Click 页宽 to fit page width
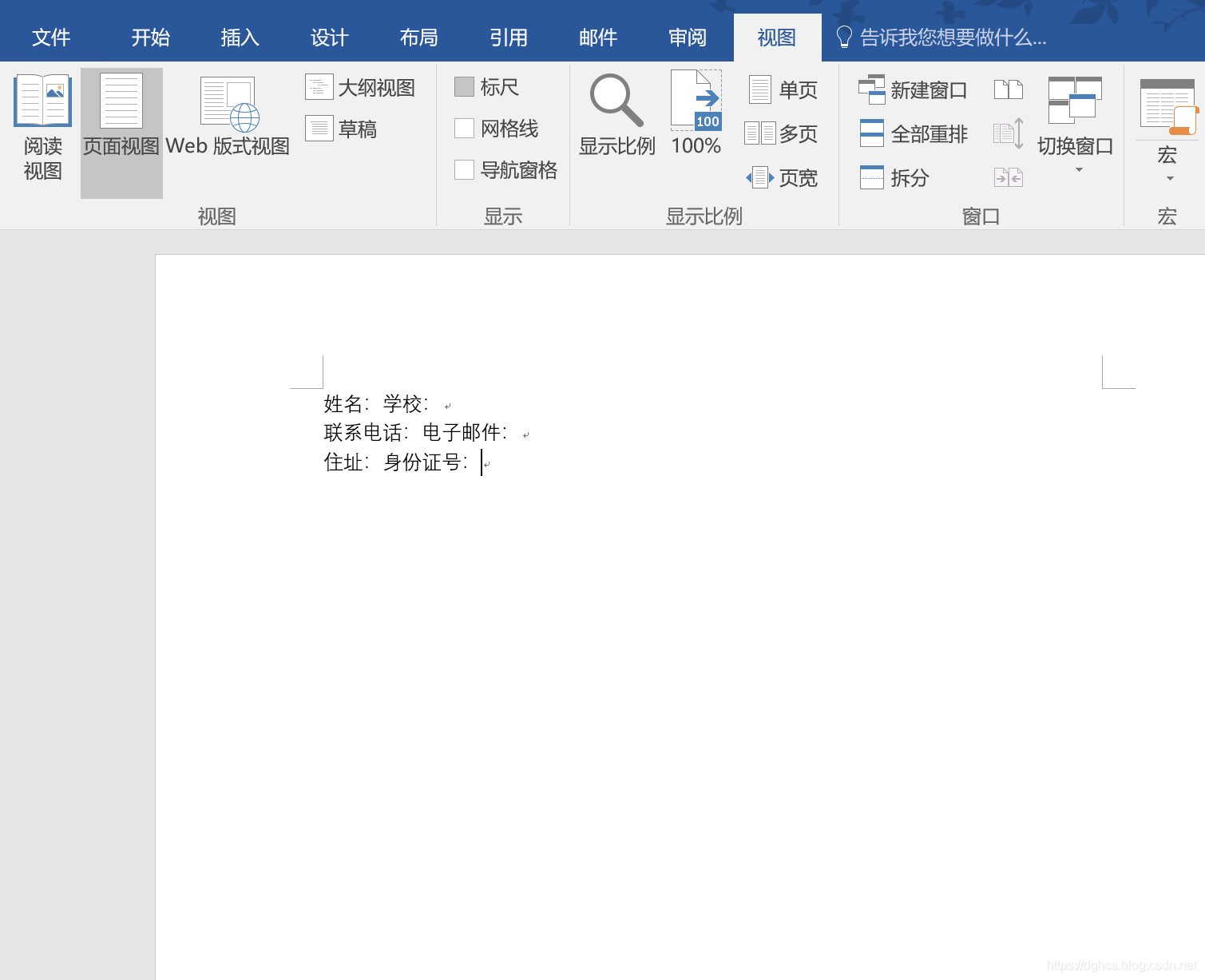 pos(783,177)
